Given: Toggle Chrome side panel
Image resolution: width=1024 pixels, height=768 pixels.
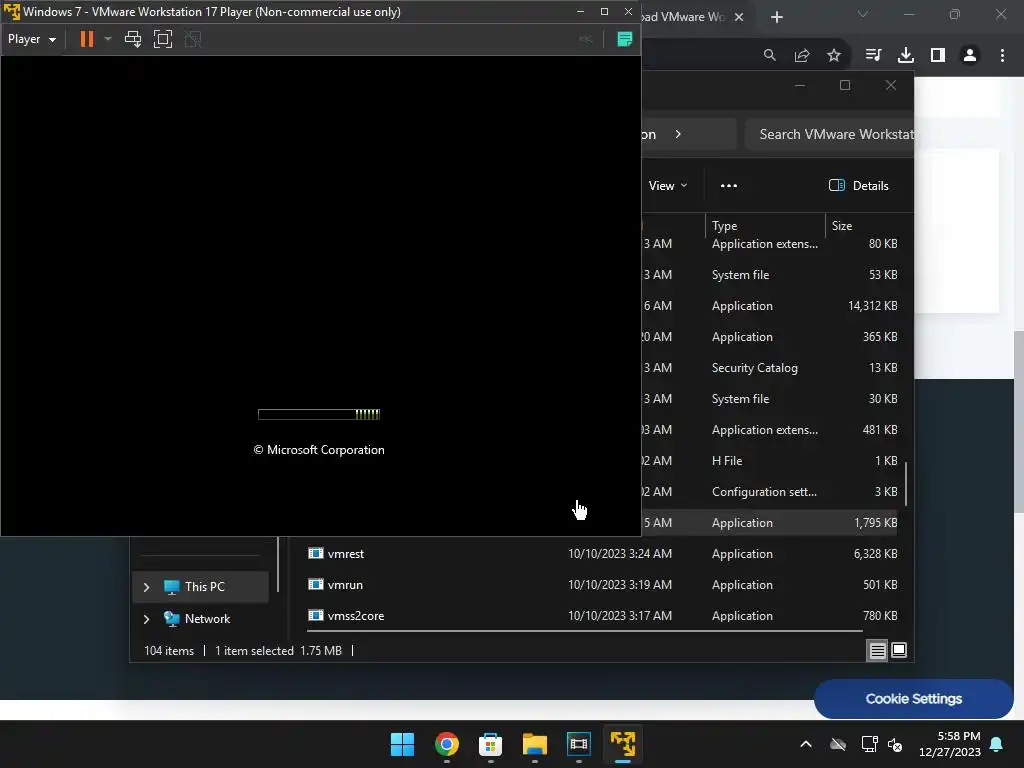Looking at the screenshot, I should click(x=938, y=56).
